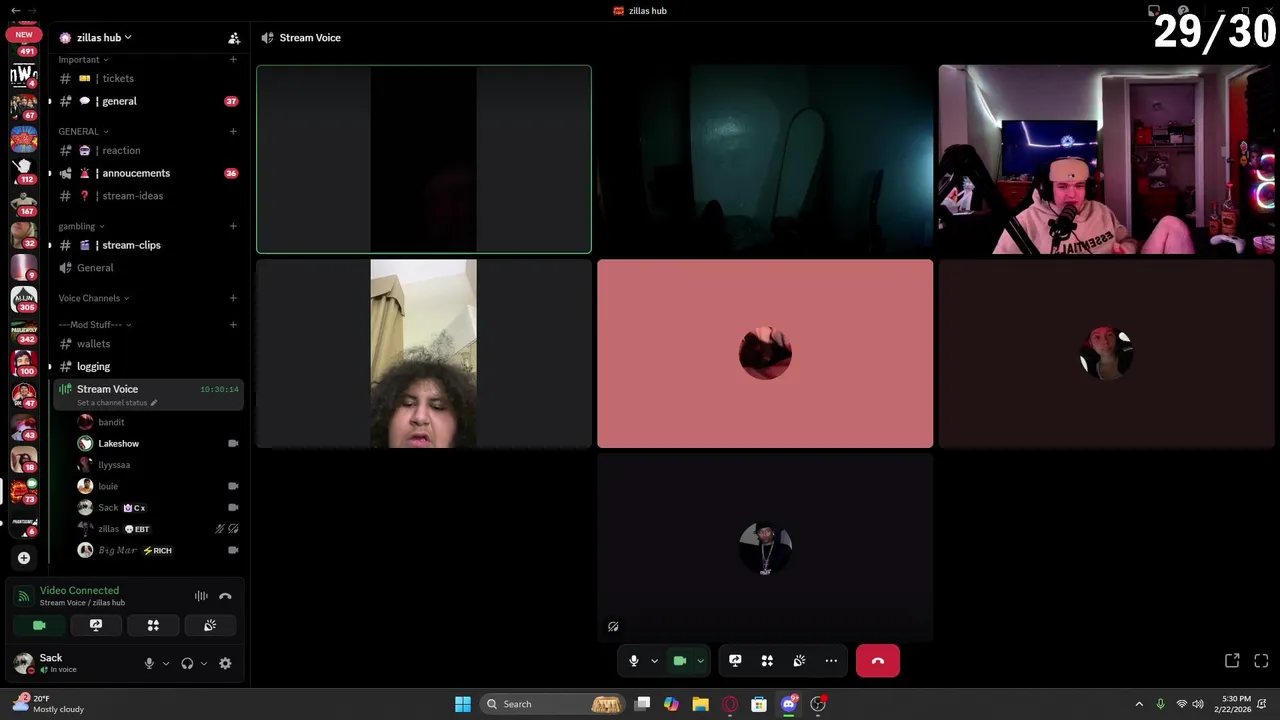
Task: Click the taskbar Search box
Action: (554, 704)
